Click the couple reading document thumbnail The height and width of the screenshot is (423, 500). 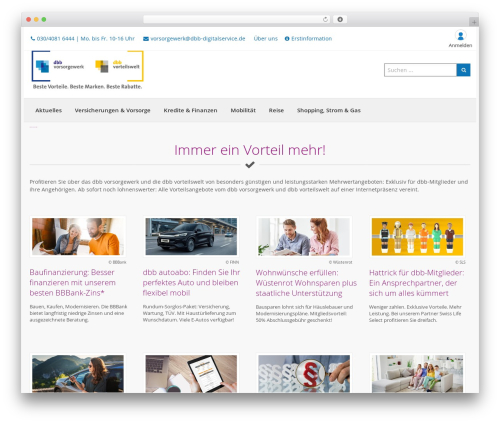pyautogui.click(x=304, y=237)
